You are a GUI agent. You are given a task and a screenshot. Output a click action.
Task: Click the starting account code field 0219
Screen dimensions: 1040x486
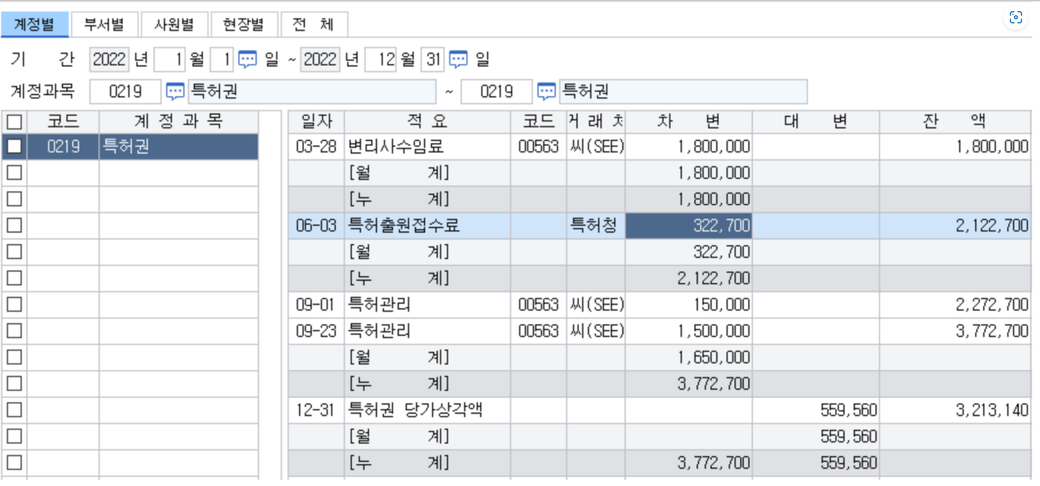[125, 92]
